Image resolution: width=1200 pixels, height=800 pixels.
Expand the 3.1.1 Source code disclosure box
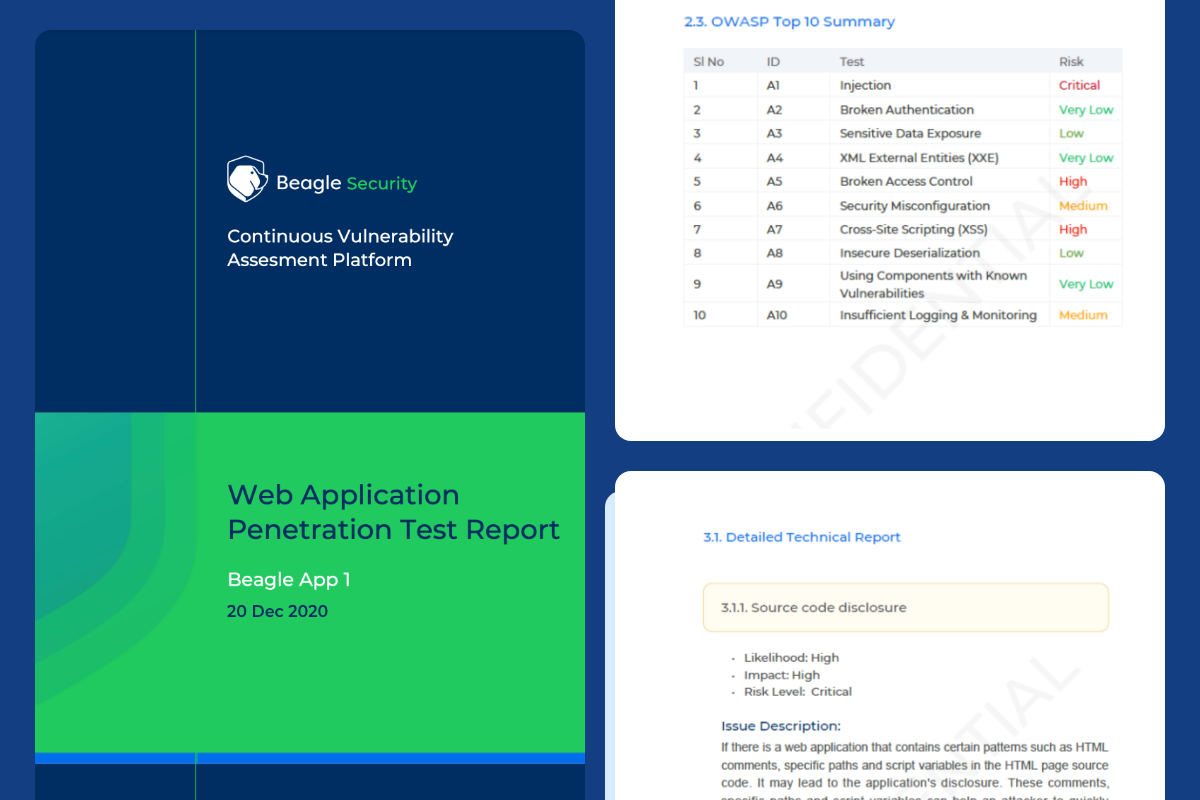pyautogui.click(x=905, y=607)
